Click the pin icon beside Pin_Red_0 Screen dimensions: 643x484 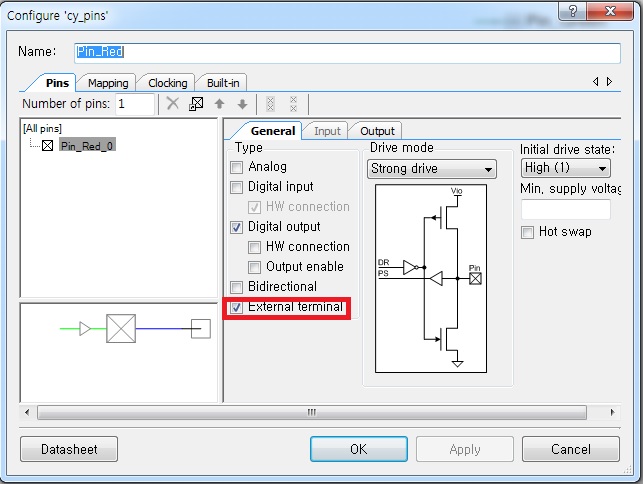tap(48, 146)
